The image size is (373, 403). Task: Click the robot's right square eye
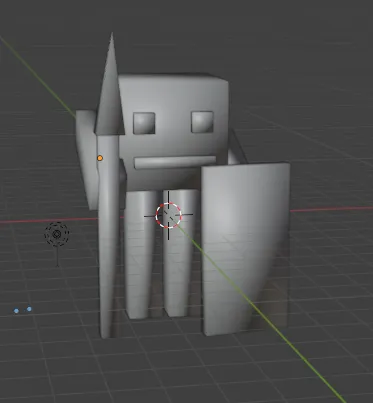pyautogui.click(x=202, y=122)
